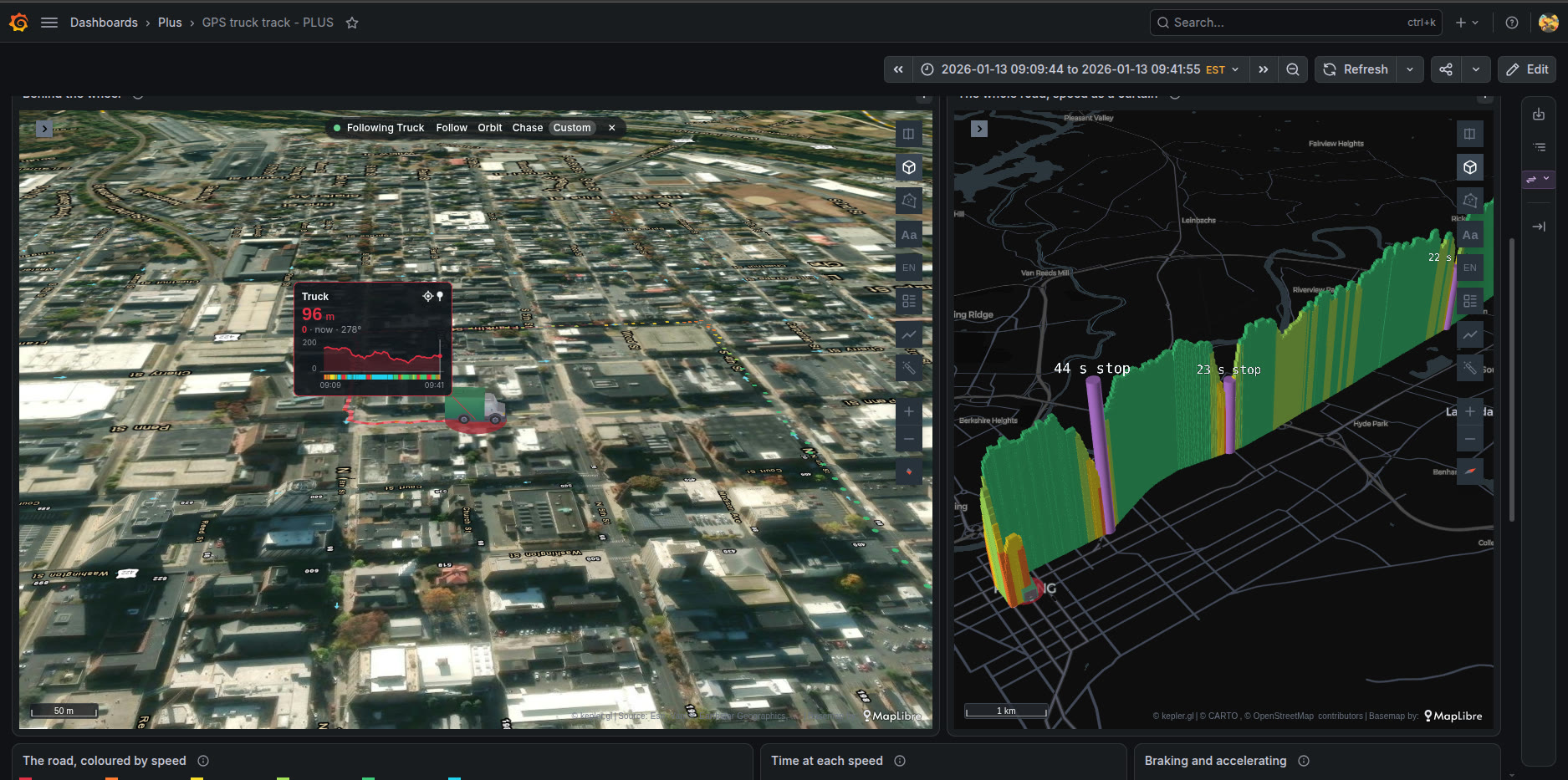Select draw-on-map tool in satellite map
The width and height of the screenshot is (1568, 780).
(x=909, y=201)
